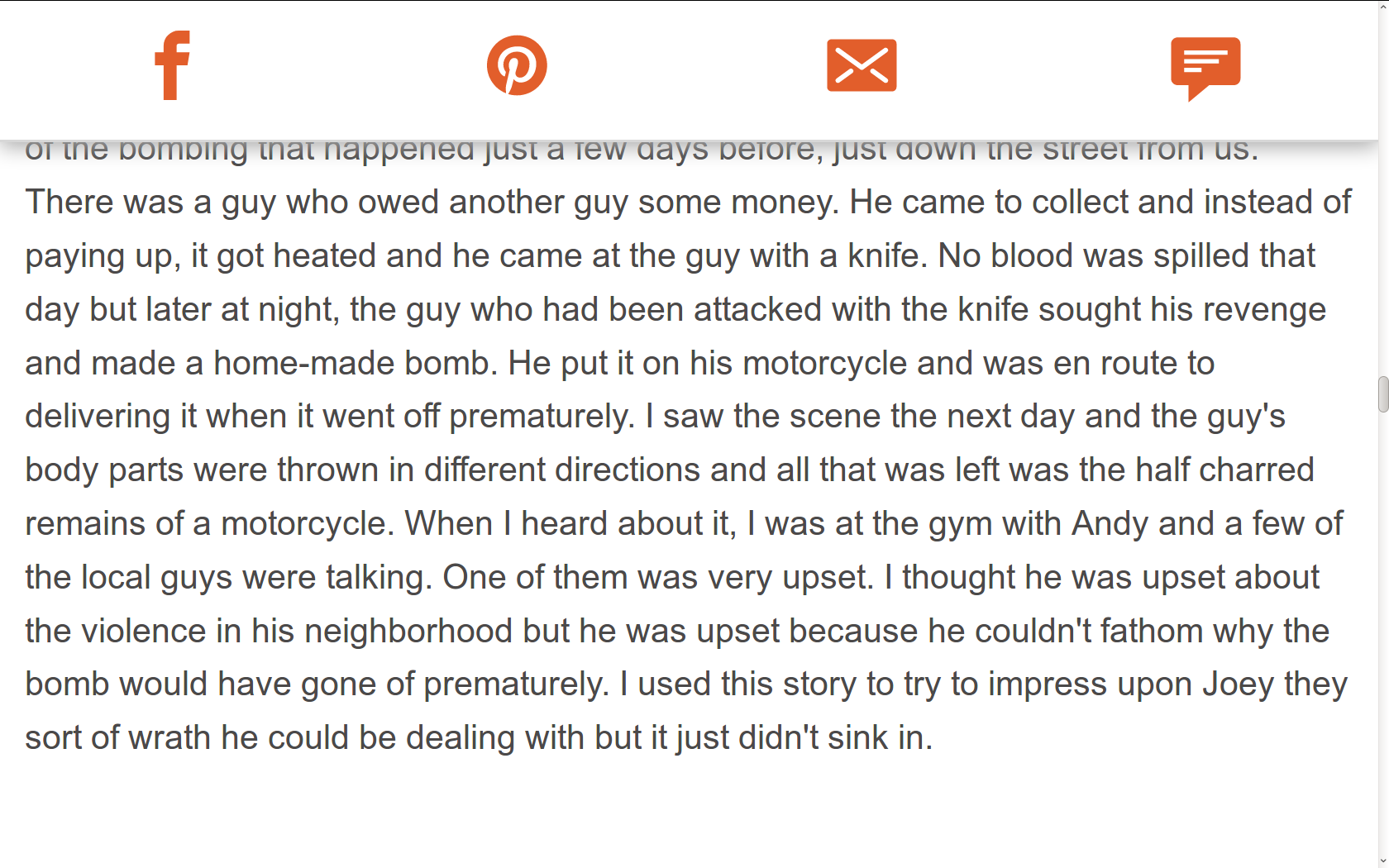Click the orange Facebook 'f' logo
Viewport: 1389px width, 868px height.
pos(171,66)
